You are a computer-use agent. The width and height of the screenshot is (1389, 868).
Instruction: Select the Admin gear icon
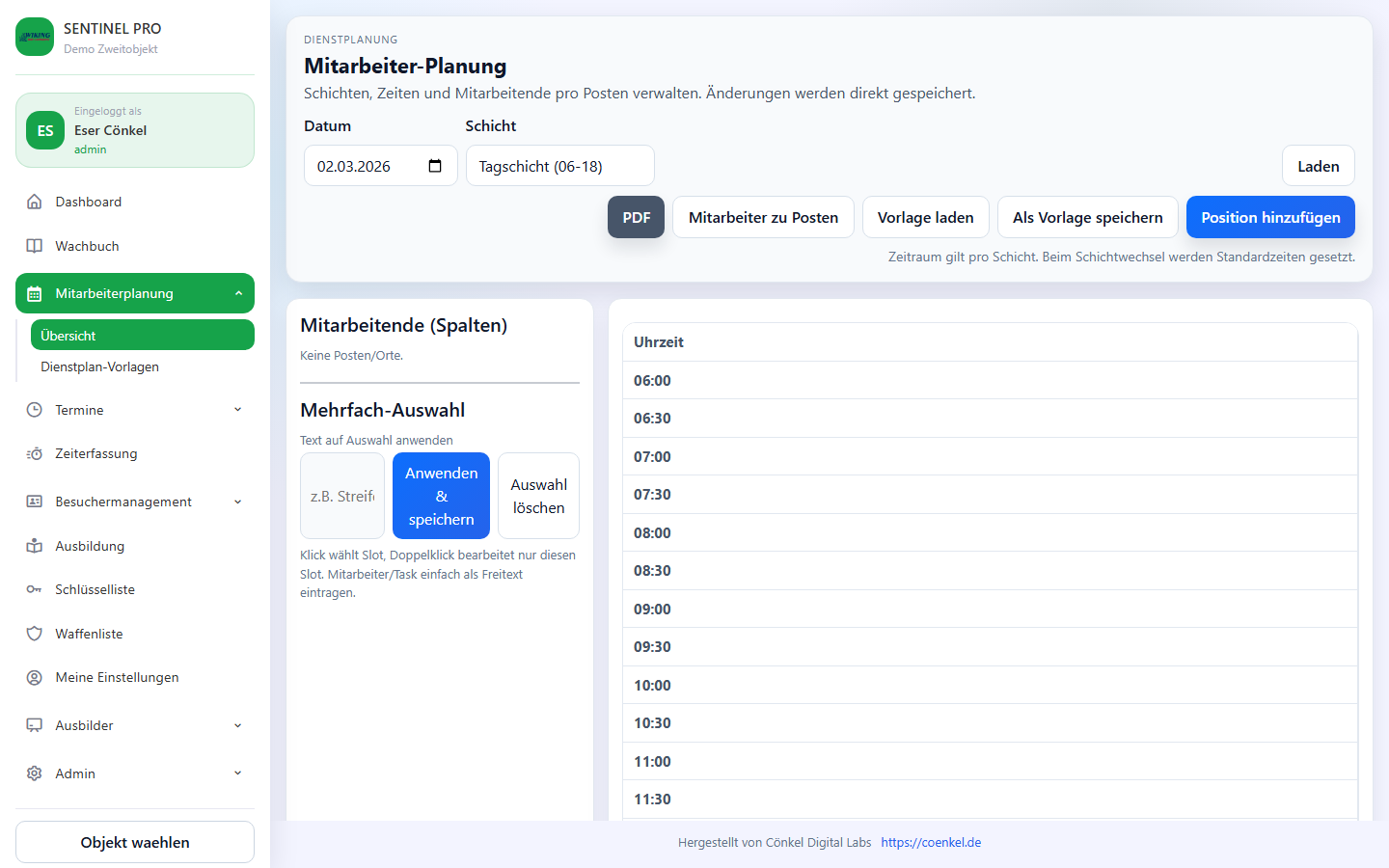click(x=35, y=773)
